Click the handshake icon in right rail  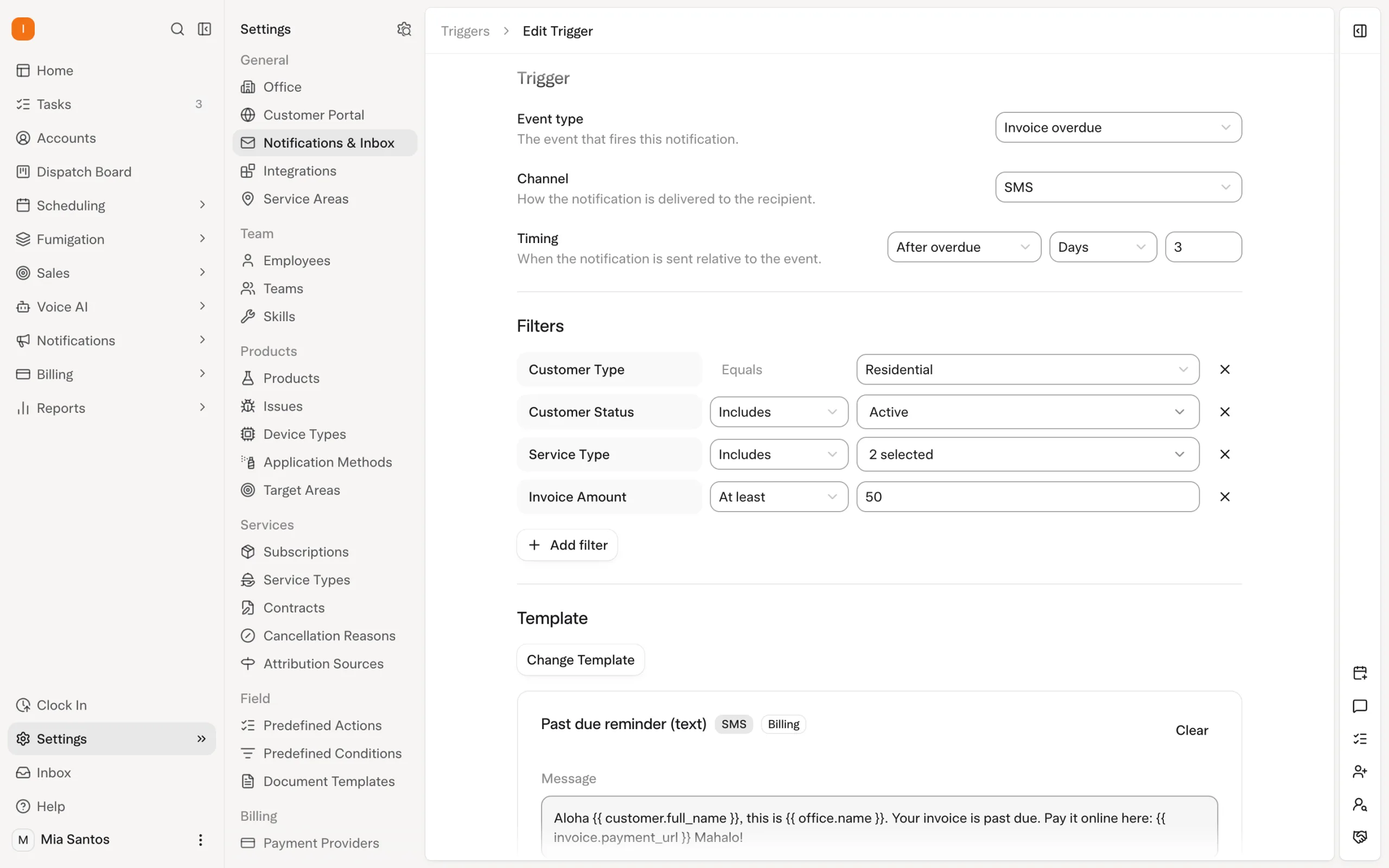pyautogui.click(x=1360, y=837)
